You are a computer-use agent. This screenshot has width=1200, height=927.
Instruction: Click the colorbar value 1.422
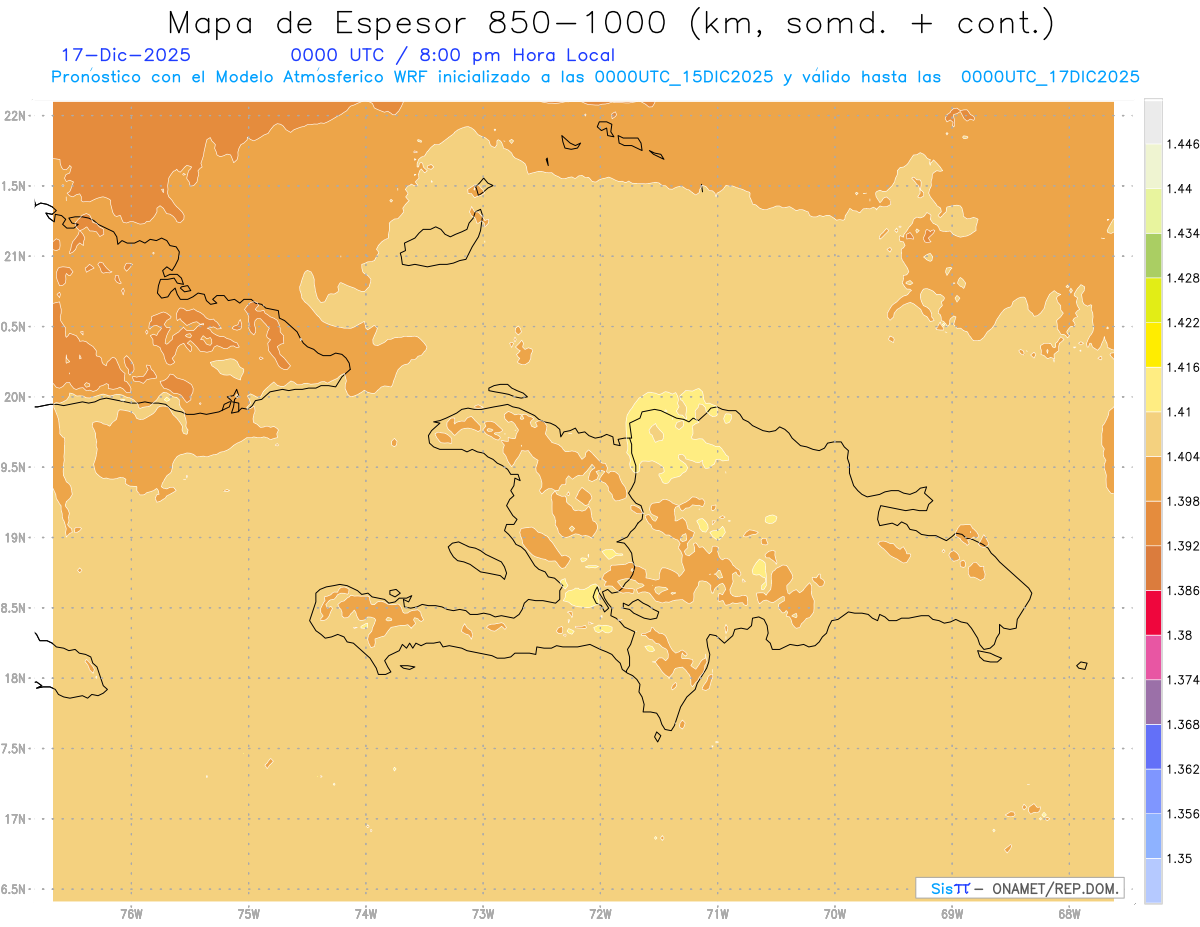click(1183, 323)
